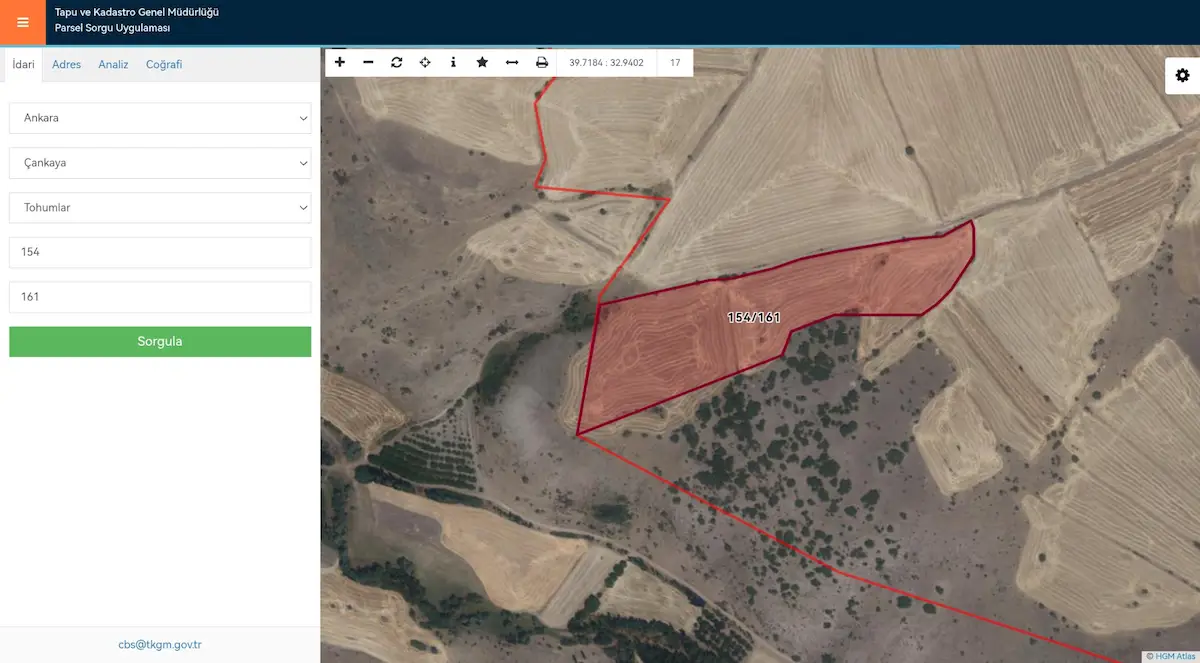This screenshot has height=663, width=1200.
Task: Click the coordinates readout 39.7184 : 32.9402
Action: point(606,63)
